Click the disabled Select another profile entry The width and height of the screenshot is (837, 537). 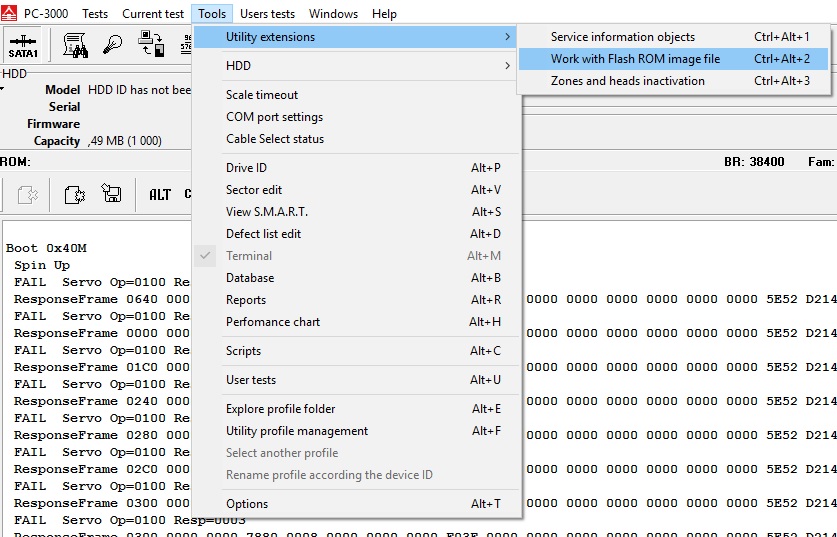point(357,453)
